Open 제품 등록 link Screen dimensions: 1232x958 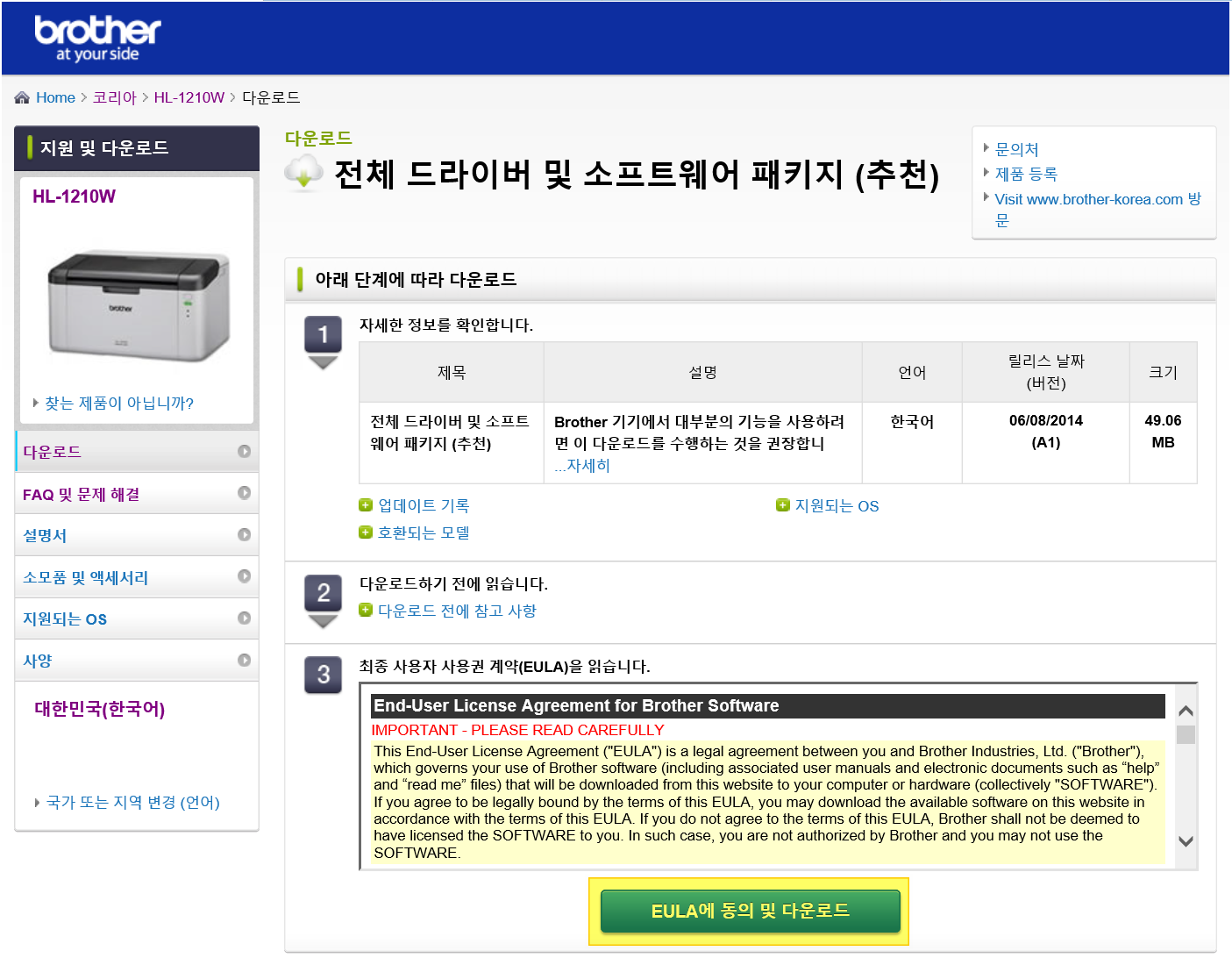[x=1026, y=174]
